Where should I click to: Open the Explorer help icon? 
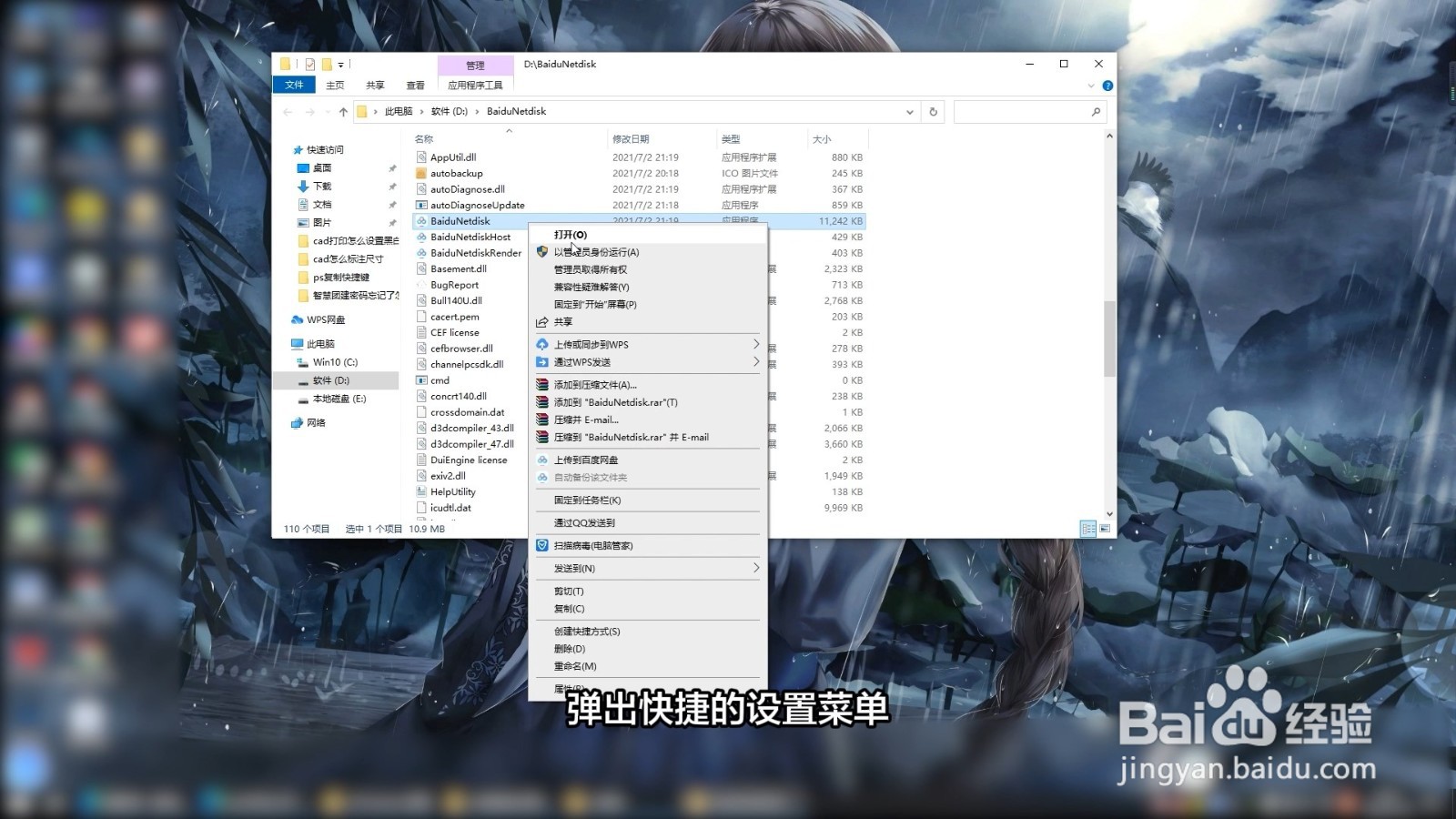[x=1107, y=86]
